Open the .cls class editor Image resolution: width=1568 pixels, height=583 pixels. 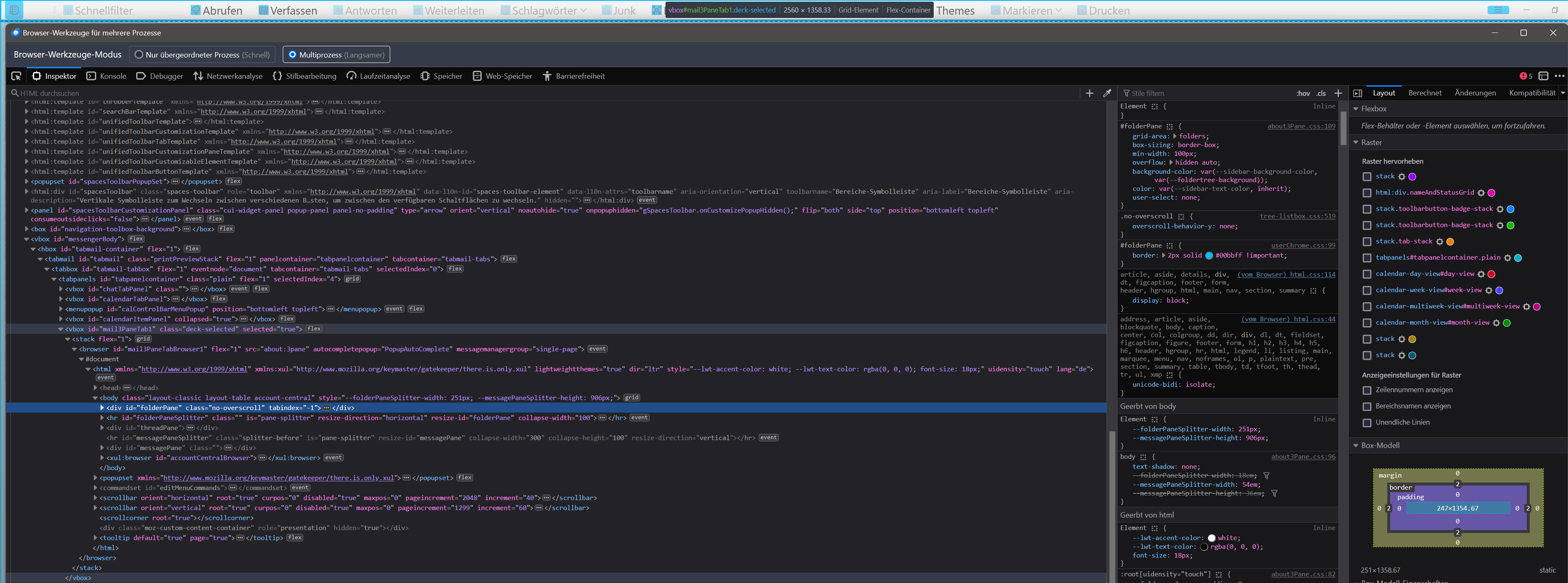1321,93
